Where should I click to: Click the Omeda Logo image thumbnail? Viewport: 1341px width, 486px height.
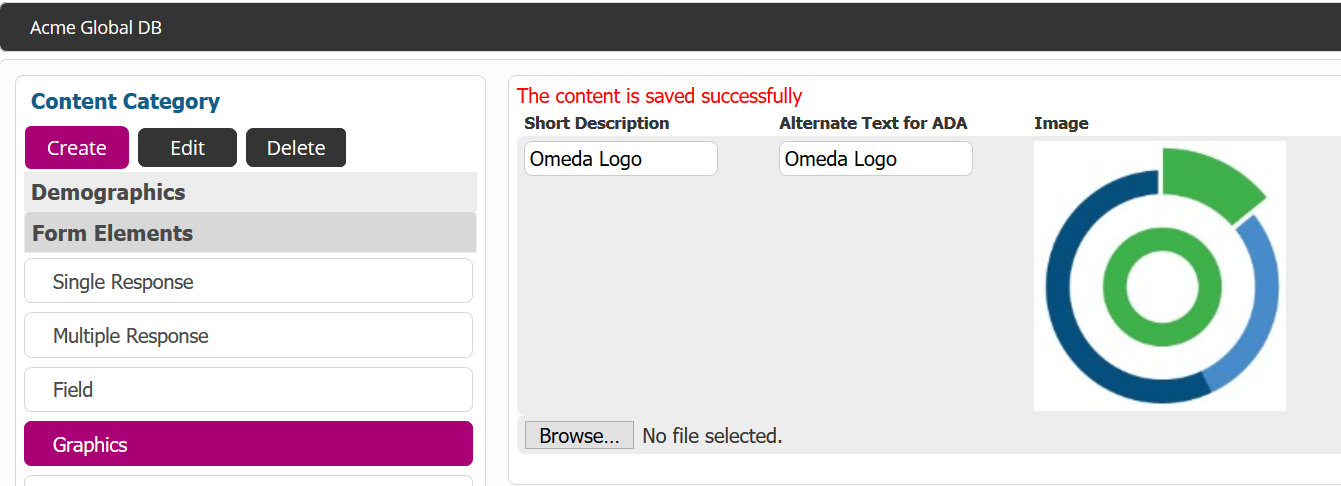pyautogui.click(x=1160, y=276)
